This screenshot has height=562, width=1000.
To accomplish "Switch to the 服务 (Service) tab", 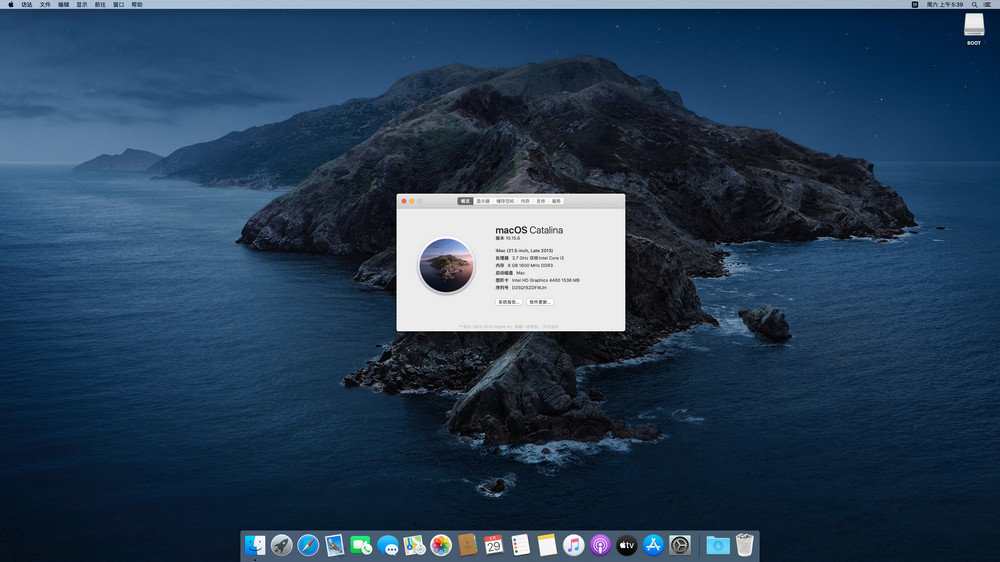I will pos(556,201).
